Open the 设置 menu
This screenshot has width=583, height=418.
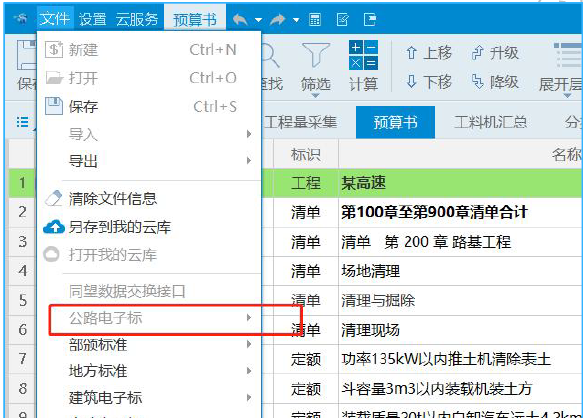pos(92,19)
